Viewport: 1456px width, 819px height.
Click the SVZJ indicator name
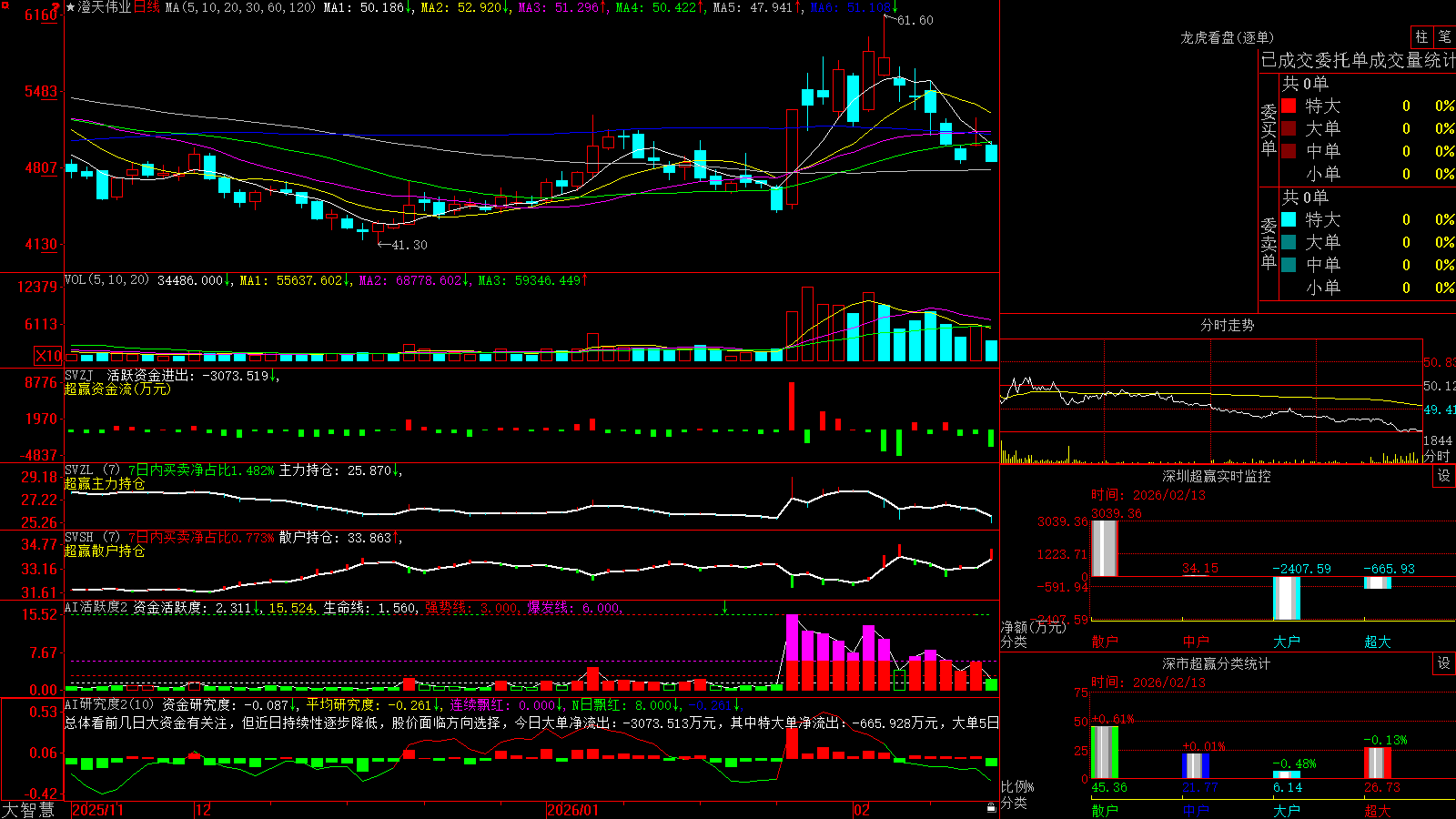[79, 375]
